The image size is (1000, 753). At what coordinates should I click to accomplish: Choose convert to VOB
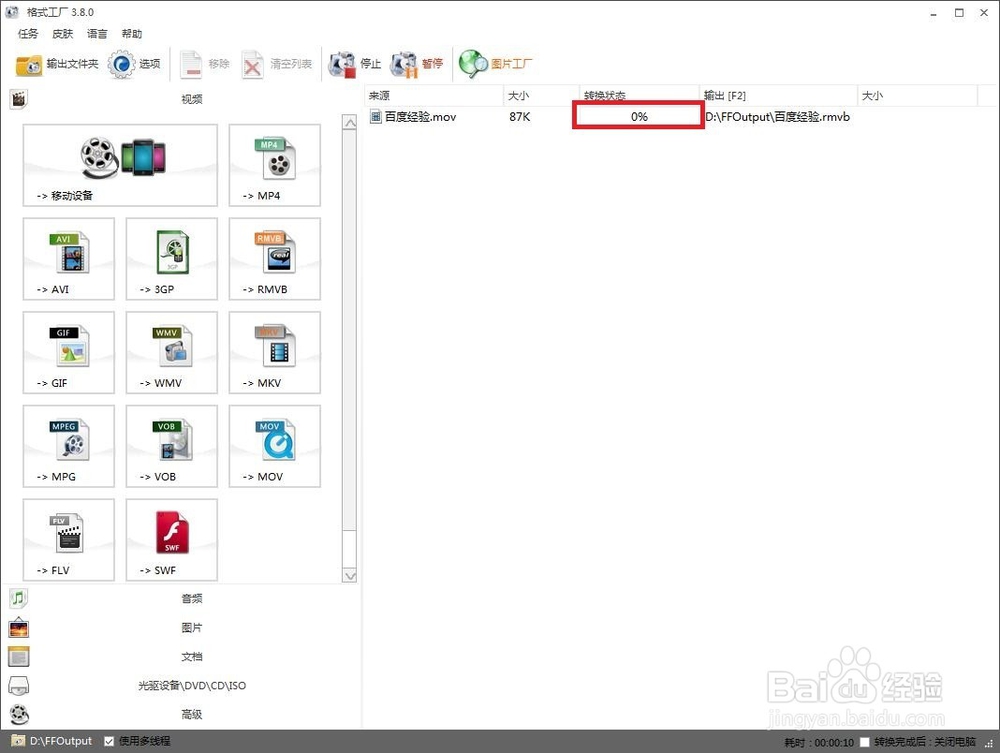(x=172, y=446)
